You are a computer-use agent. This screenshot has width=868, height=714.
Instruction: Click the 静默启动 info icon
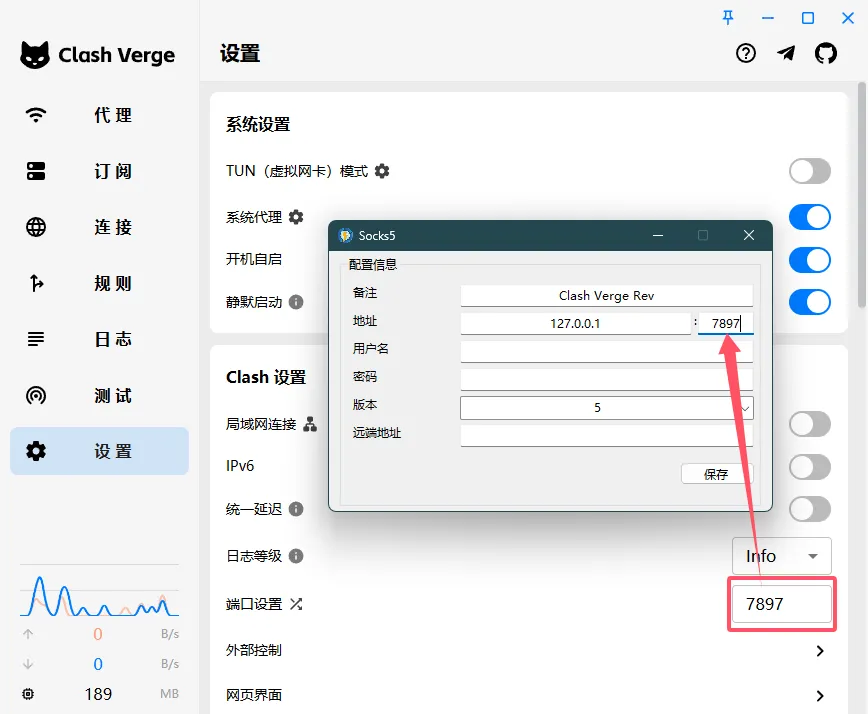pos(296,302)
